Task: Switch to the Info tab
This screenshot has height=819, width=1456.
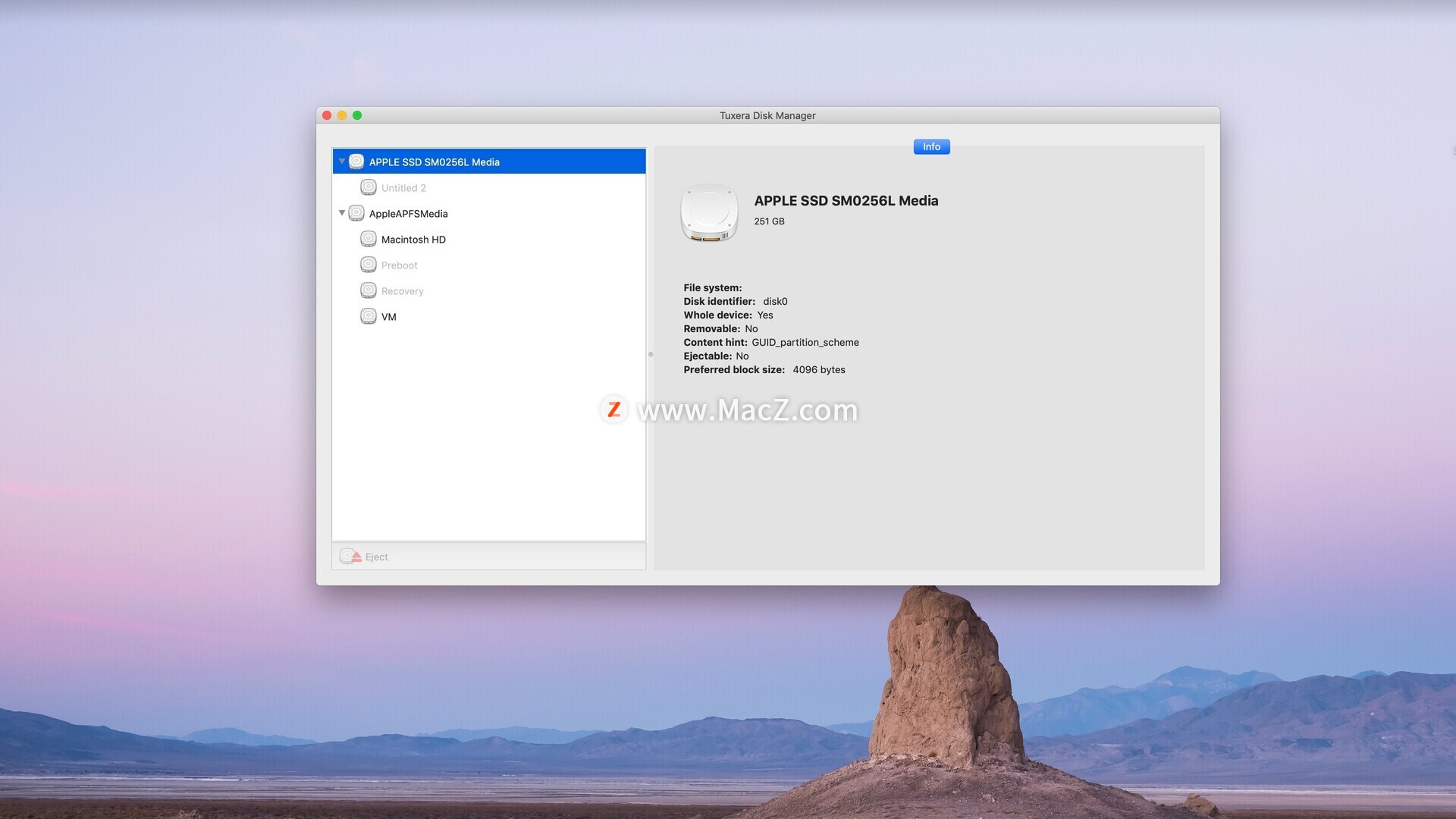Action: [931, 147]
